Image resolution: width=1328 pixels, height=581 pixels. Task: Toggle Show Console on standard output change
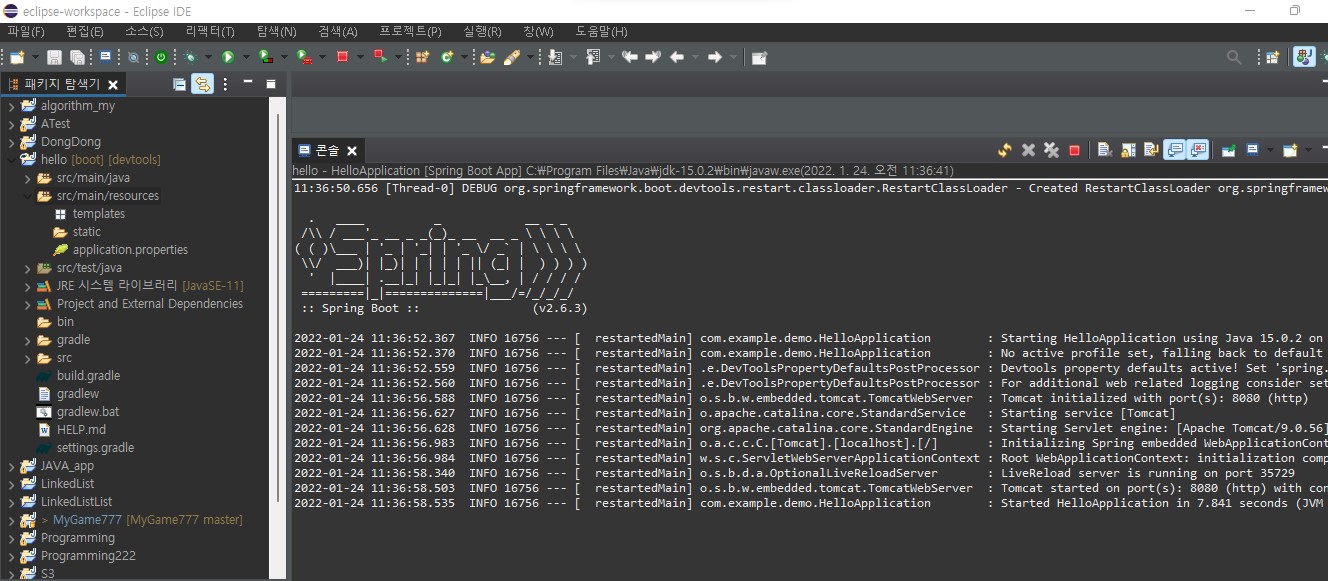pyautogui.click(x=1176, y=150)
